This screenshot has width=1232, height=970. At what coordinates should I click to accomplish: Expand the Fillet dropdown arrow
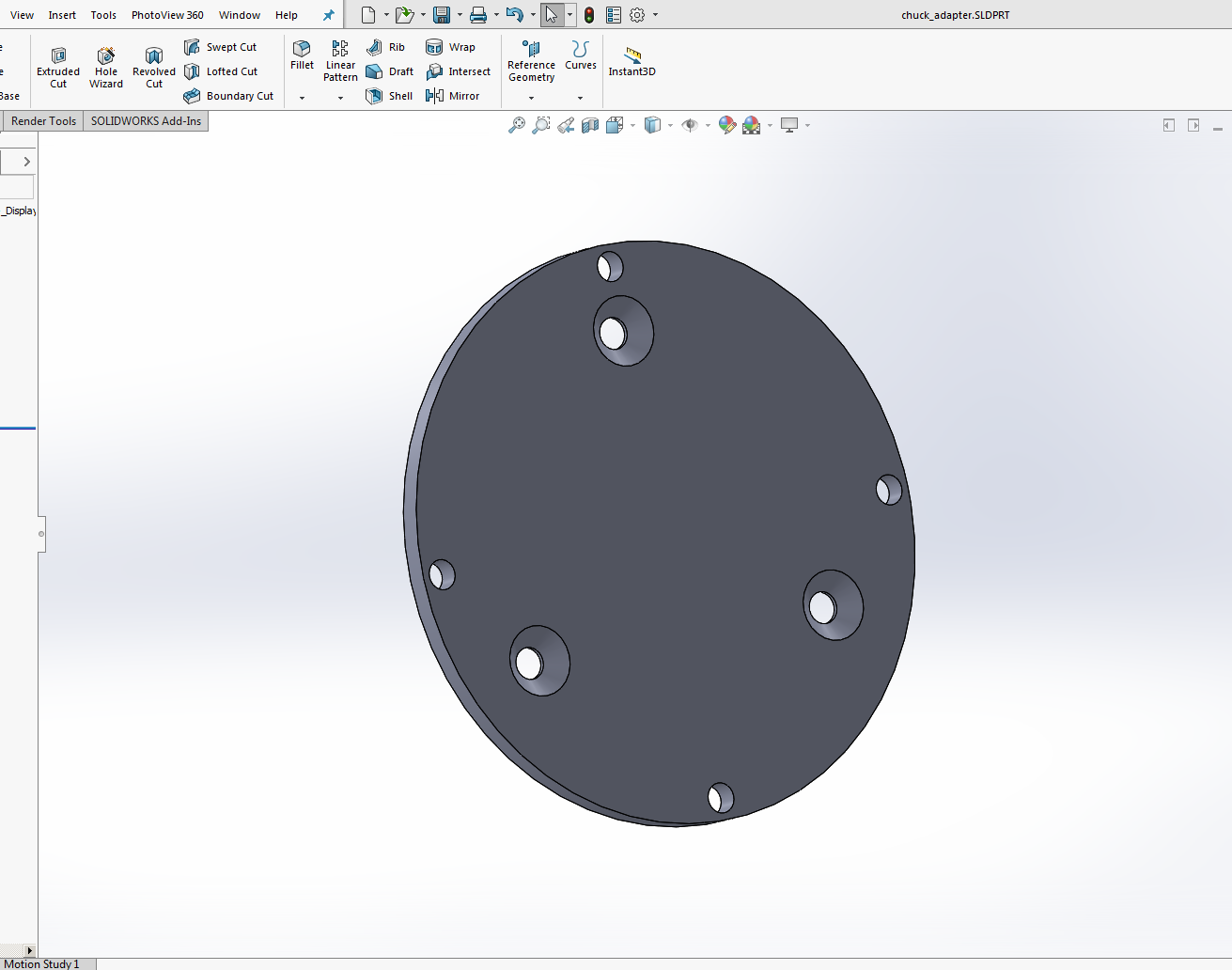pyautogui.click(x=302, y=98)
